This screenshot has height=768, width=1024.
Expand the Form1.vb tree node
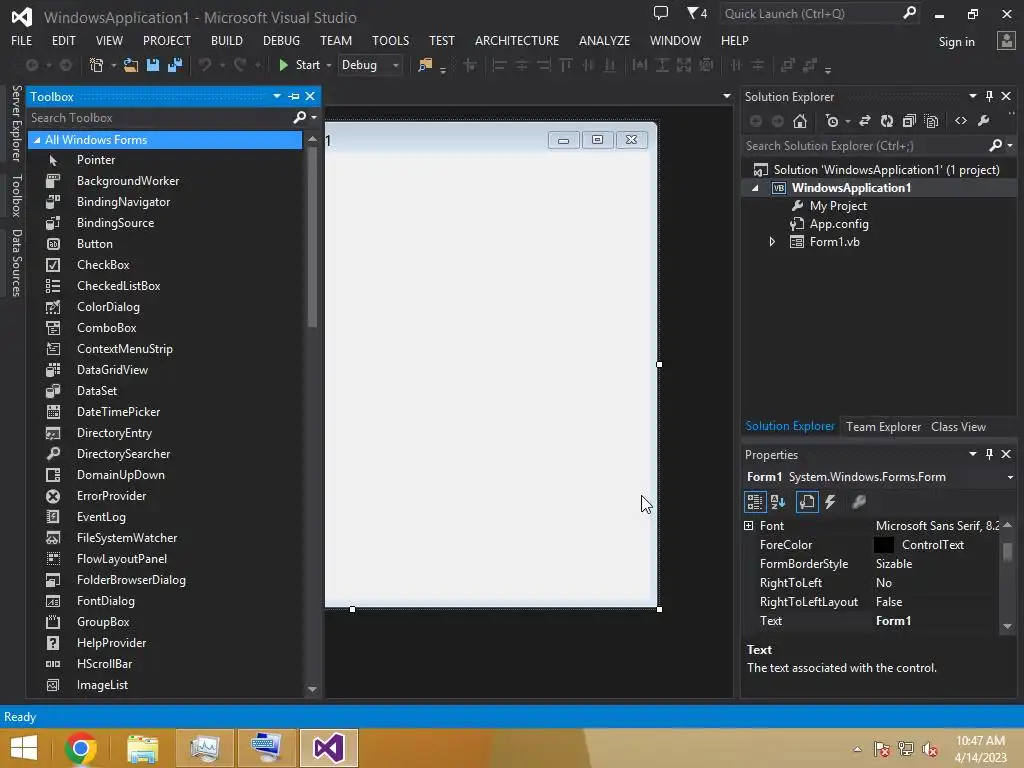(772, 242)
